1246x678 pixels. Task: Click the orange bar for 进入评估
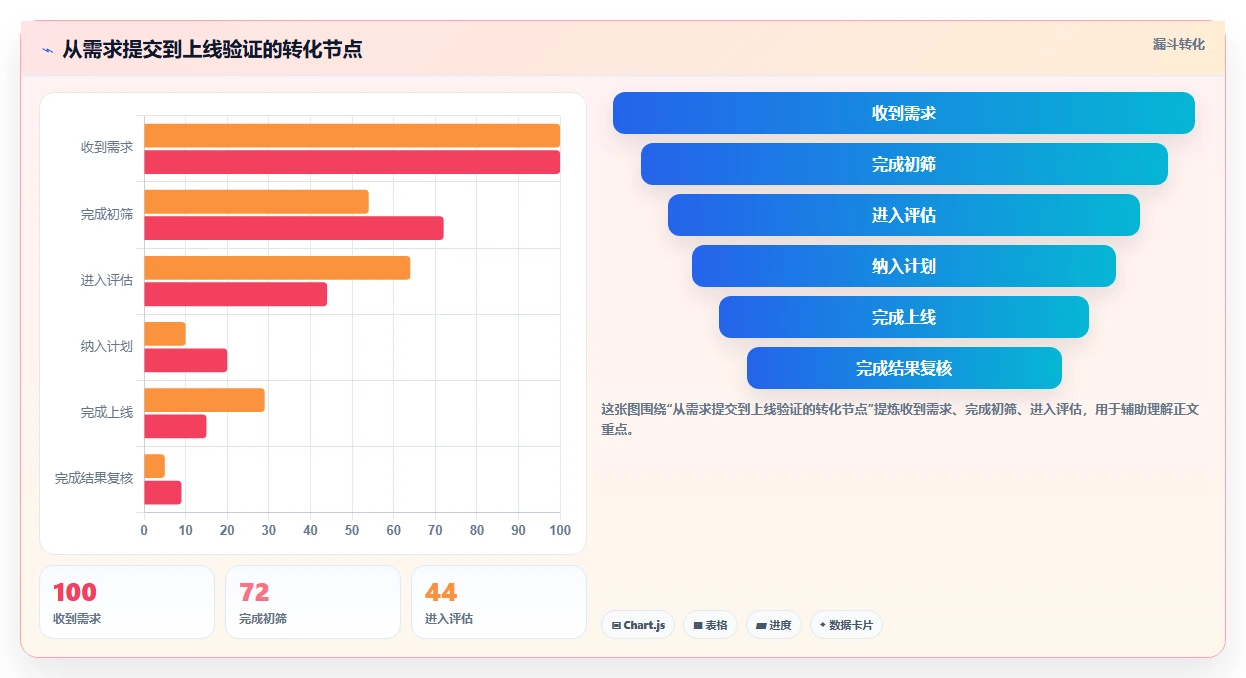pyautogui.click(x=277, y=268)
